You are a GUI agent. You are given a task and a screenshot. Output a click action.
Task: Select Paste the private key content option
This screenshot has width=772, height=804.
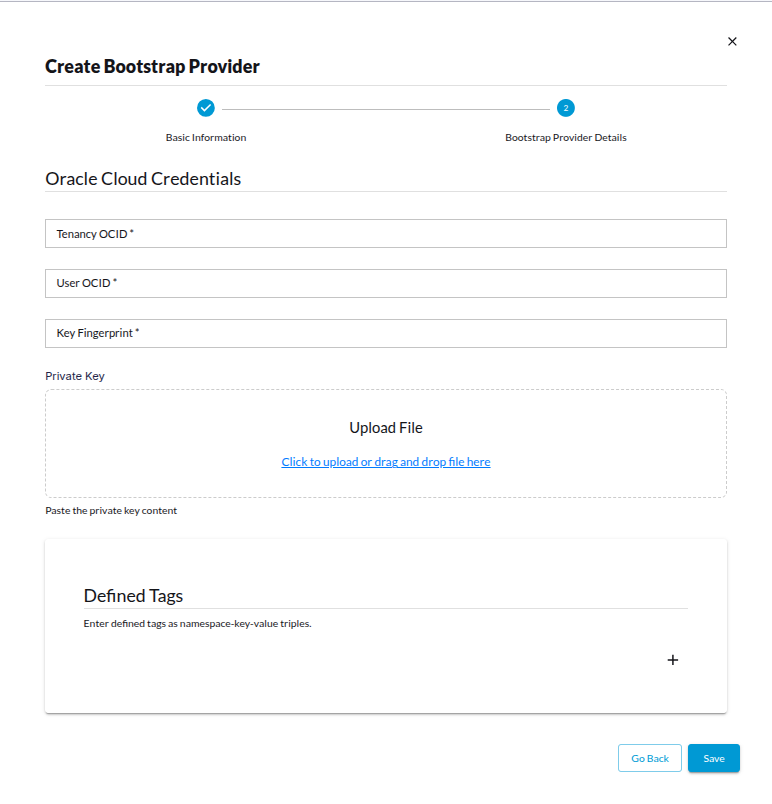[110, 510]
